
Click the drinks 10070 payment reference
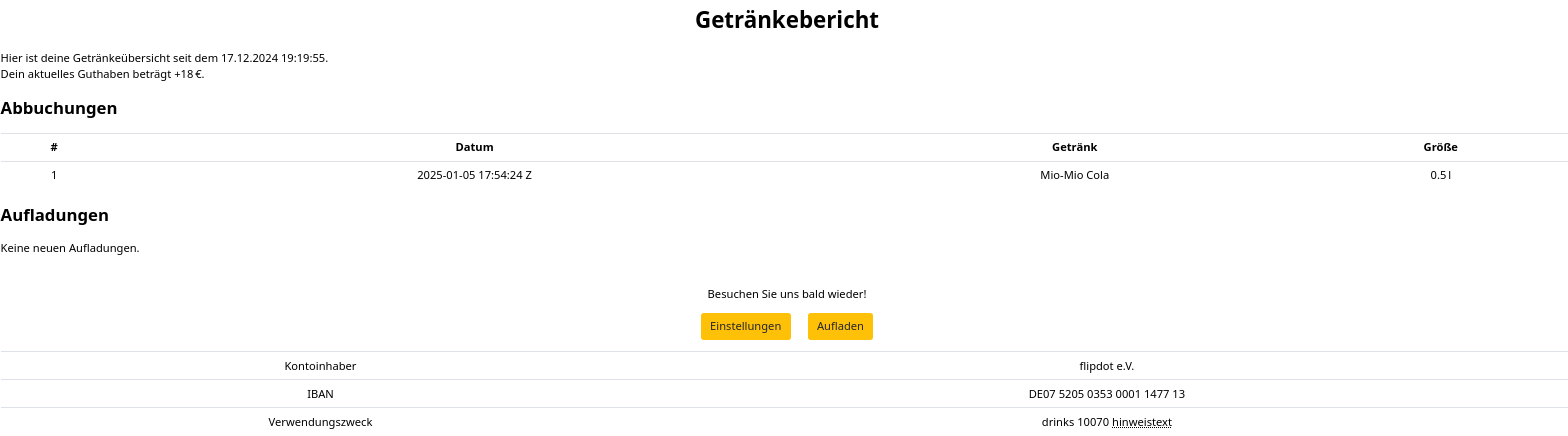click(x=1075, y=422)
